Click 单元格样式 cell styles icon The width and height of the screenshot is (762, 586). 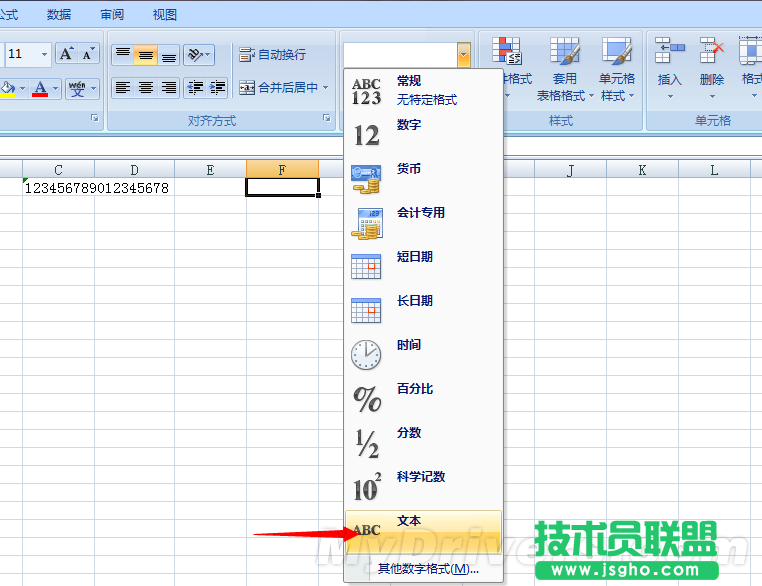click(x=617, y=51)
